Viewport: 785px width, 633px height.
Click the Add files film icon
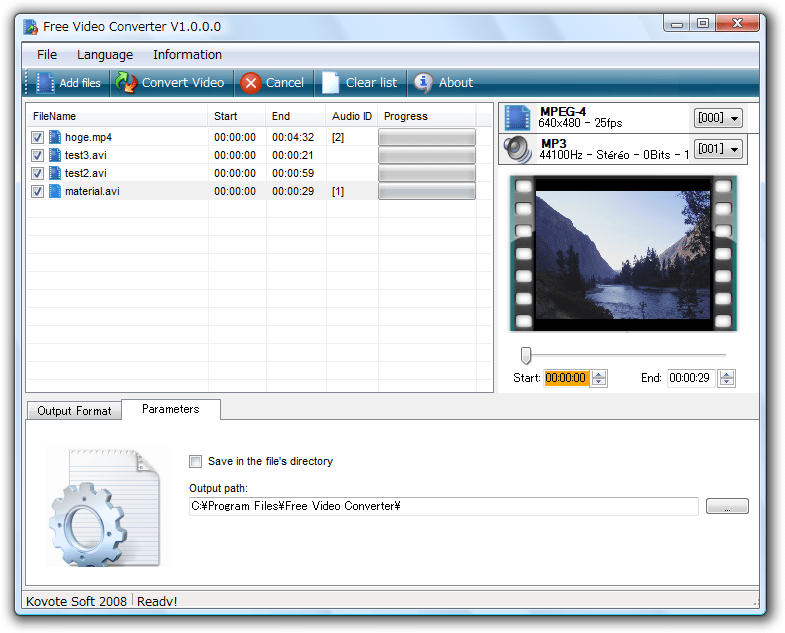[x=45, y=83]
